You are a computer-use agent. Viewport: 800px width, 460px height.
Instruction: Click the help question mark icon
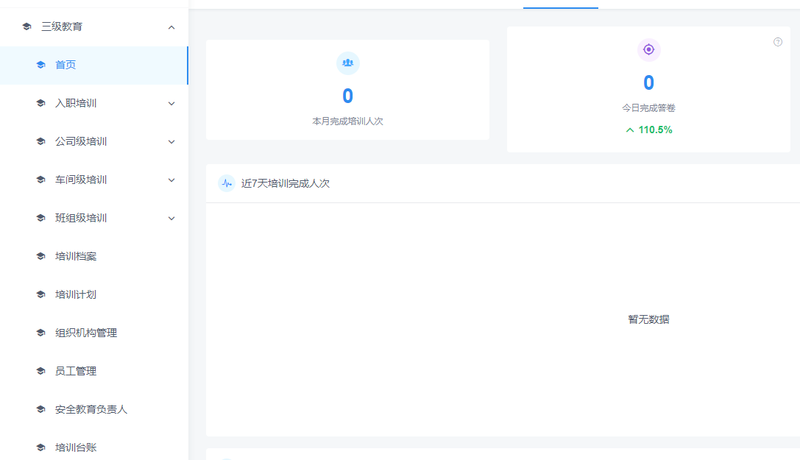point(778,42)
